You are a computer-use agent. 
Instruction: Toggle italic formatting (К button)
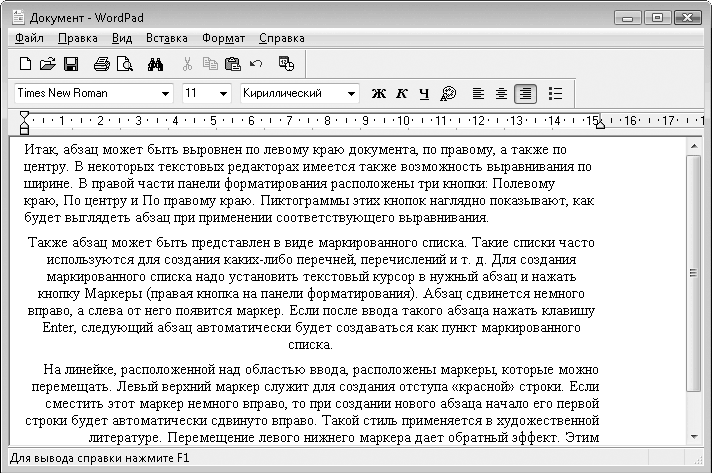(402, 93)
